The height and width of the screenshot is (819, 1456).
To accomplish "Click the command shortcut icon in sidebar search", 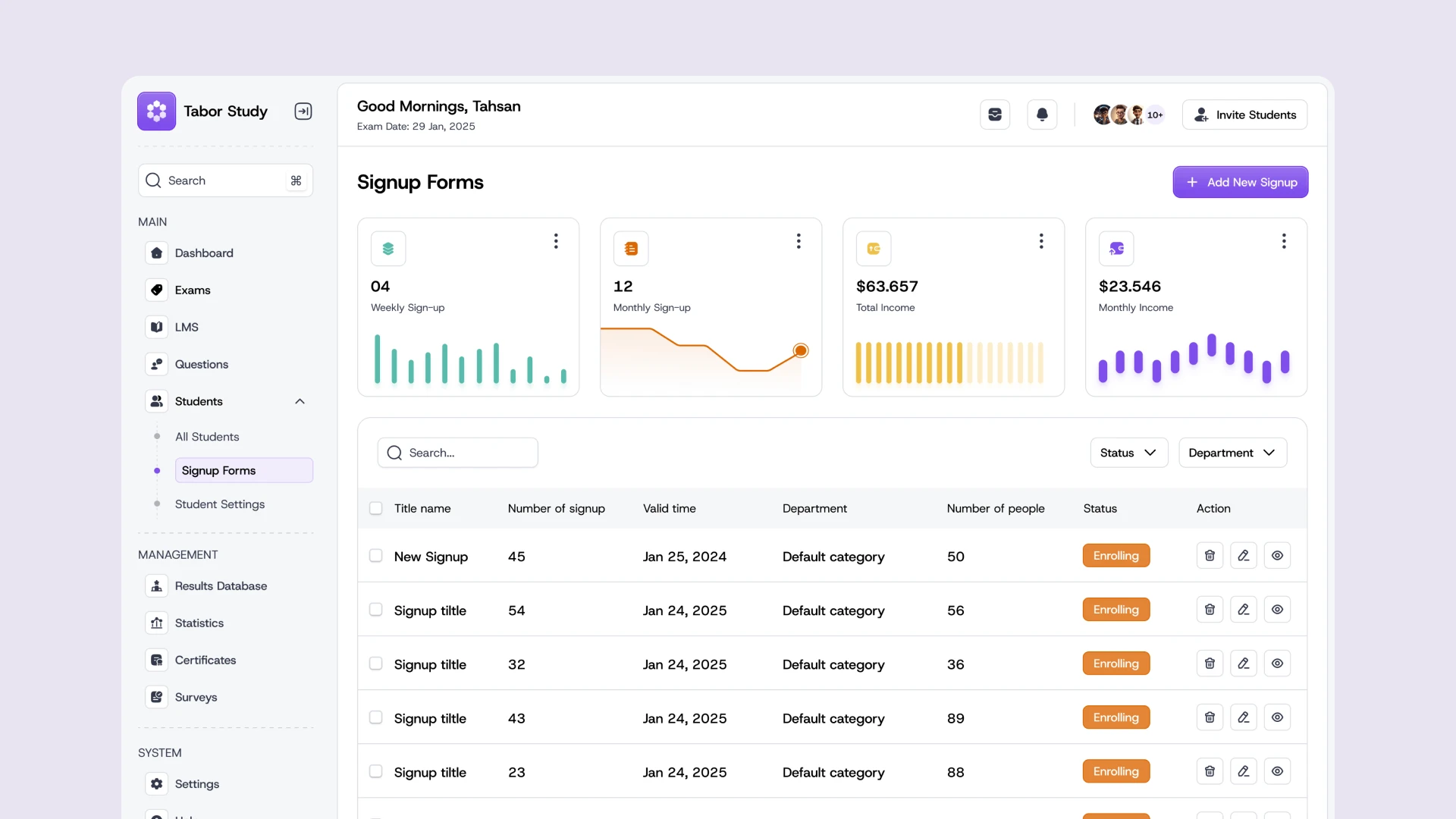I will click(296, 180).
